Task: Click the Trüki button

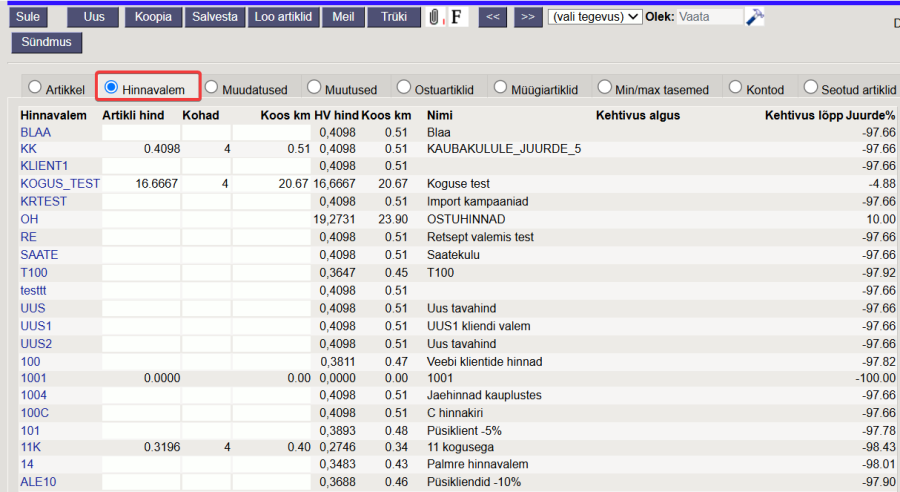Action: (394, 17)
